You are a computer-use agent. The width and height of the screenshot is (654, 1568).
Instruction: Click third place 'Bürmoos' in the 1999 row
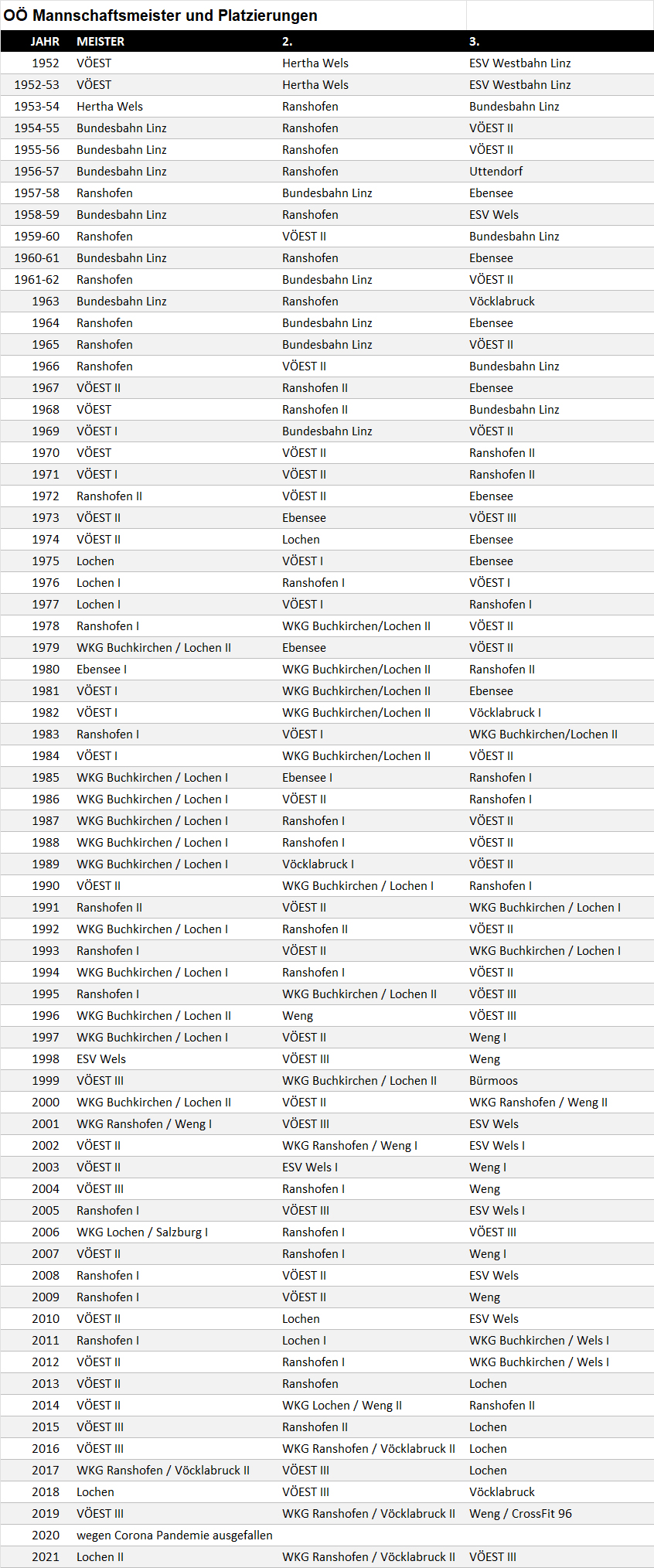tap(493, 1081)
